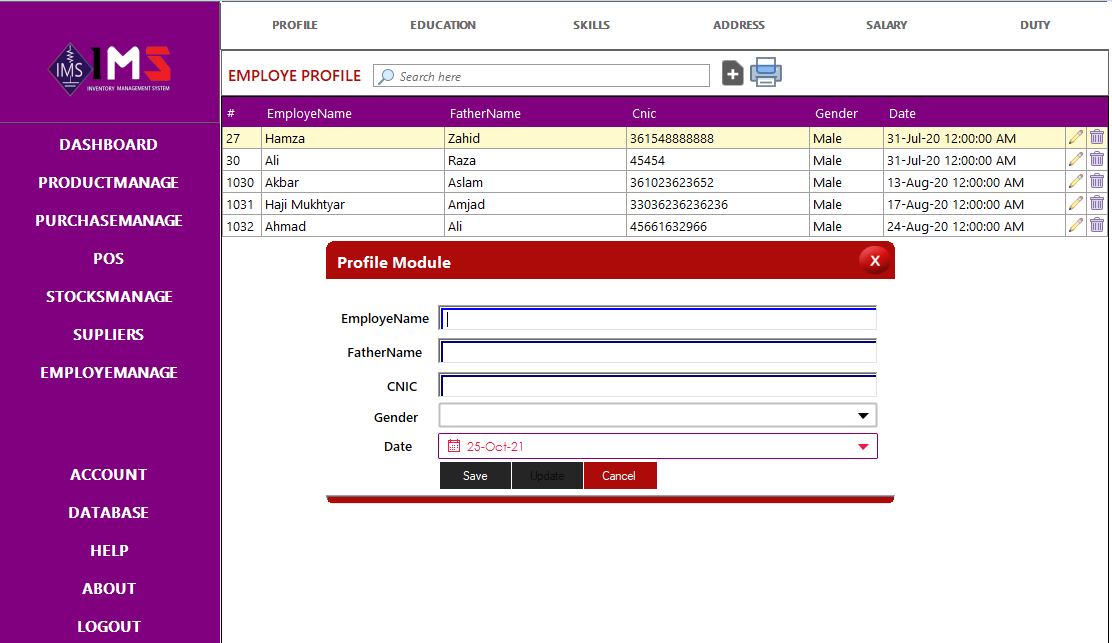Open HELP in the sidebar

coord(109,551)
